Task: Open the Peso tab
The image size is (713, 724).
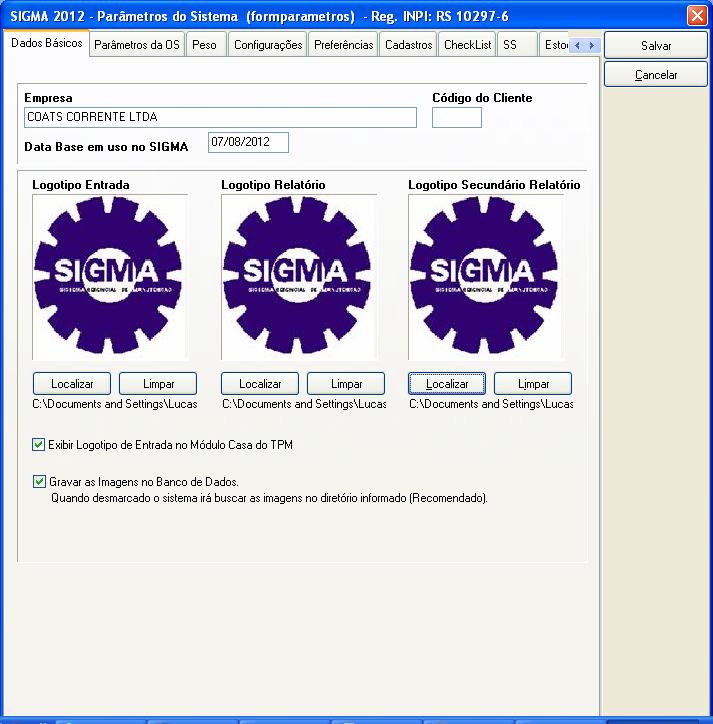Action: point(204,45)
